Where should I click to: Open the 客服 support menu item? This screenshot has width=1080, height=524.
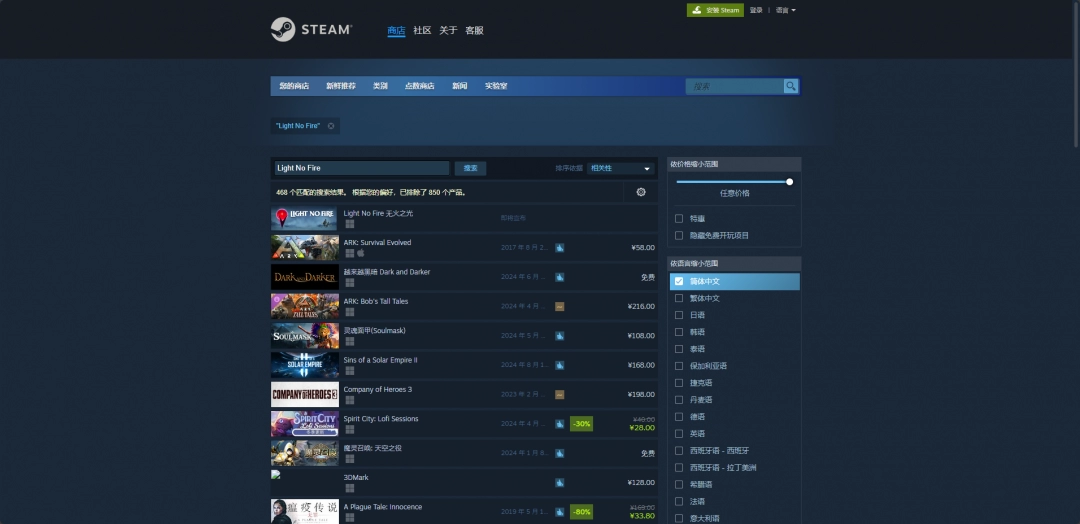click(x=474, y=30)
